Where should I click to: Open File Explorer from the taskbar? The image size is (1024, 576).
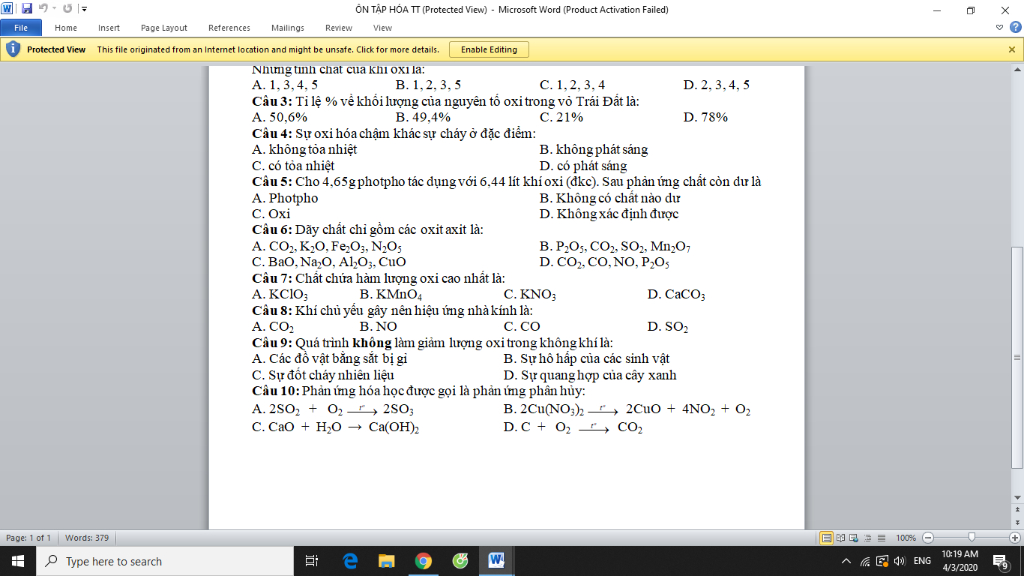pyautogui.click(x=387, y=561)
